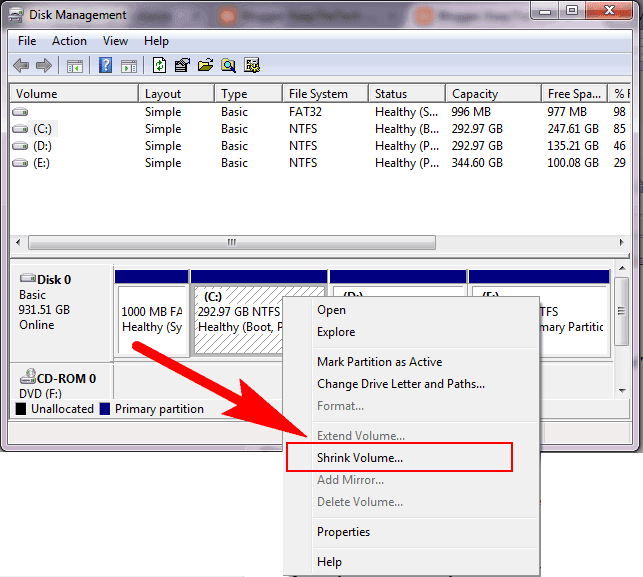This screenshot has width=643, height=577.
Task: Open the Action menu
Action: 69,41
